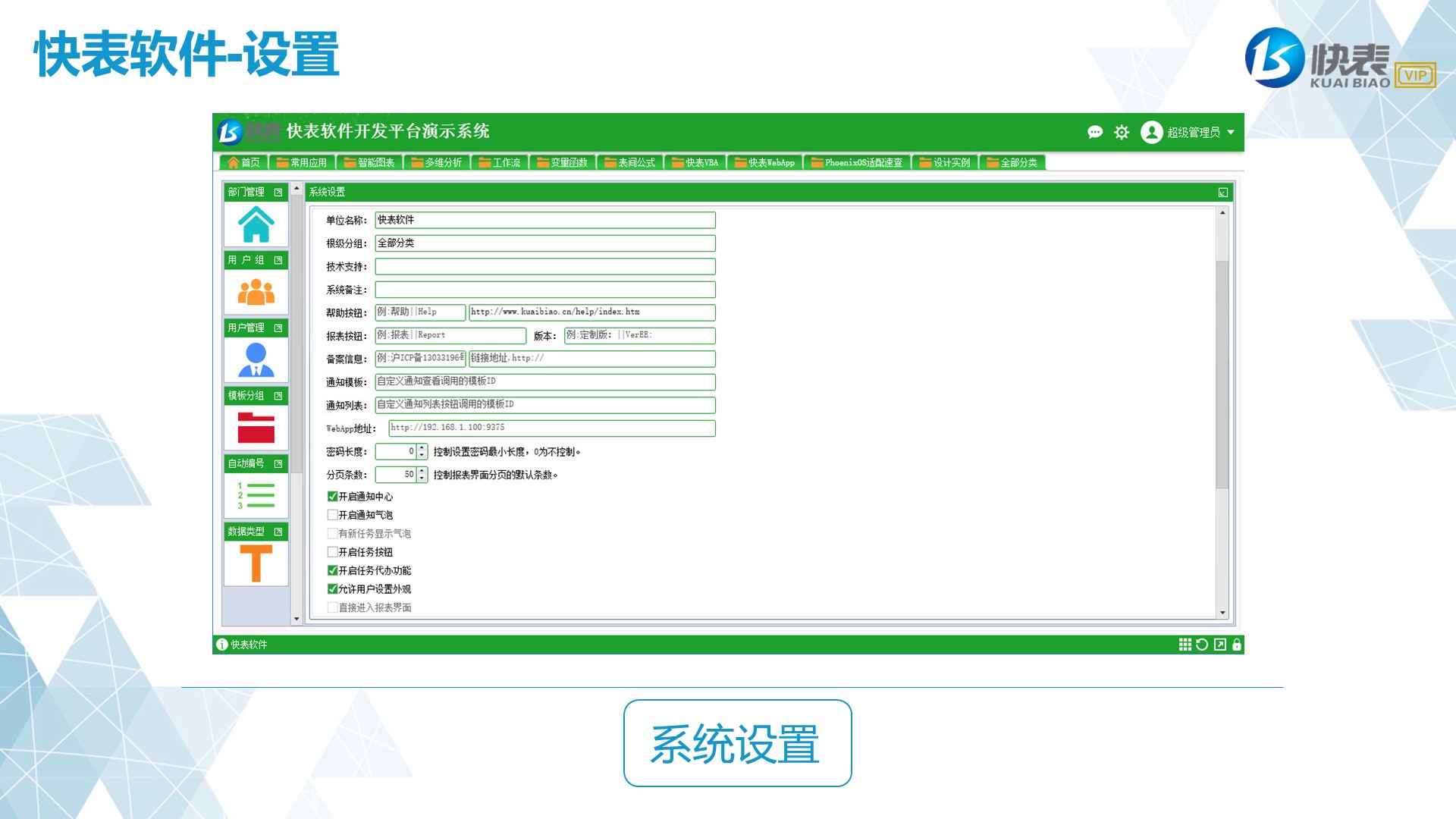
Task: Toggle 直接进入报表界面 checkbox
Action: (332, 607)
